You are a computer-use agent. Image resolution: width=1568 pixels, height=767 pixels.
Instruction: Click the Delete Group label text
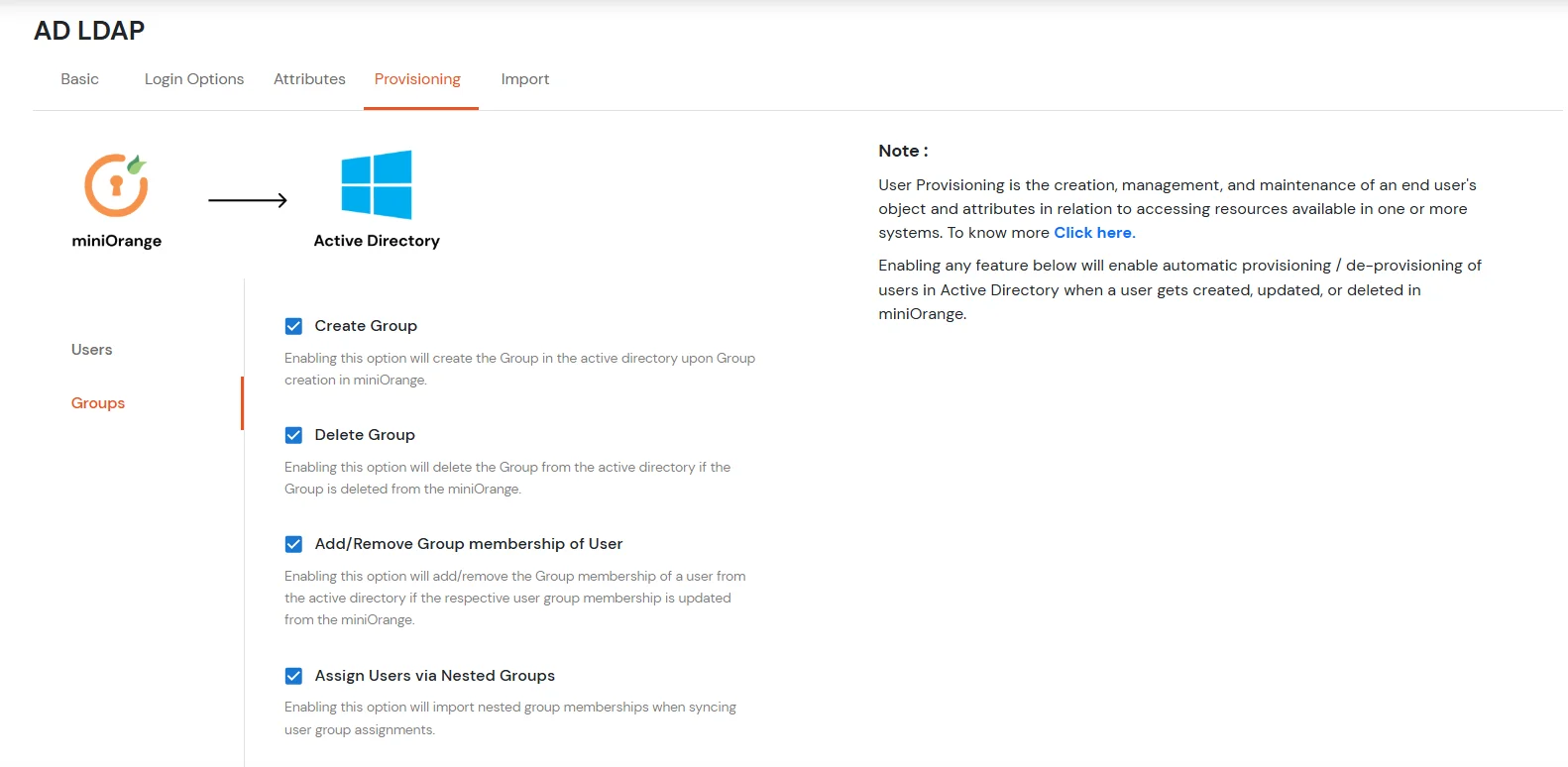tap(365, 435)
